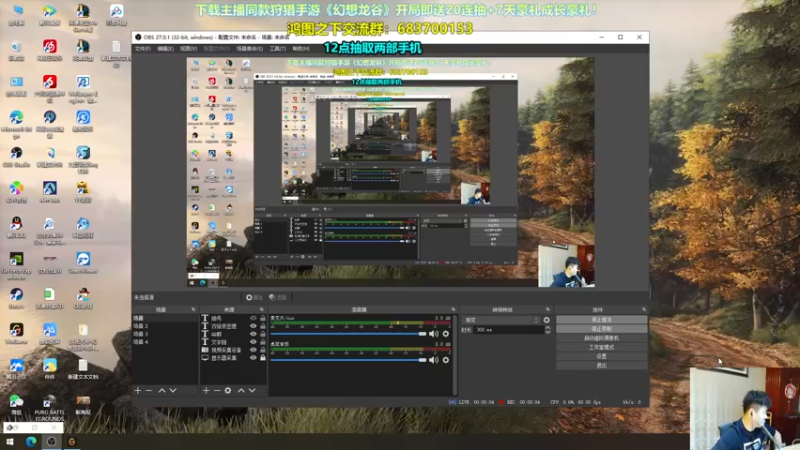Start the virtual camera with 启动虚拟摄像机
800x450 pixels.
(x=602, y=338)
